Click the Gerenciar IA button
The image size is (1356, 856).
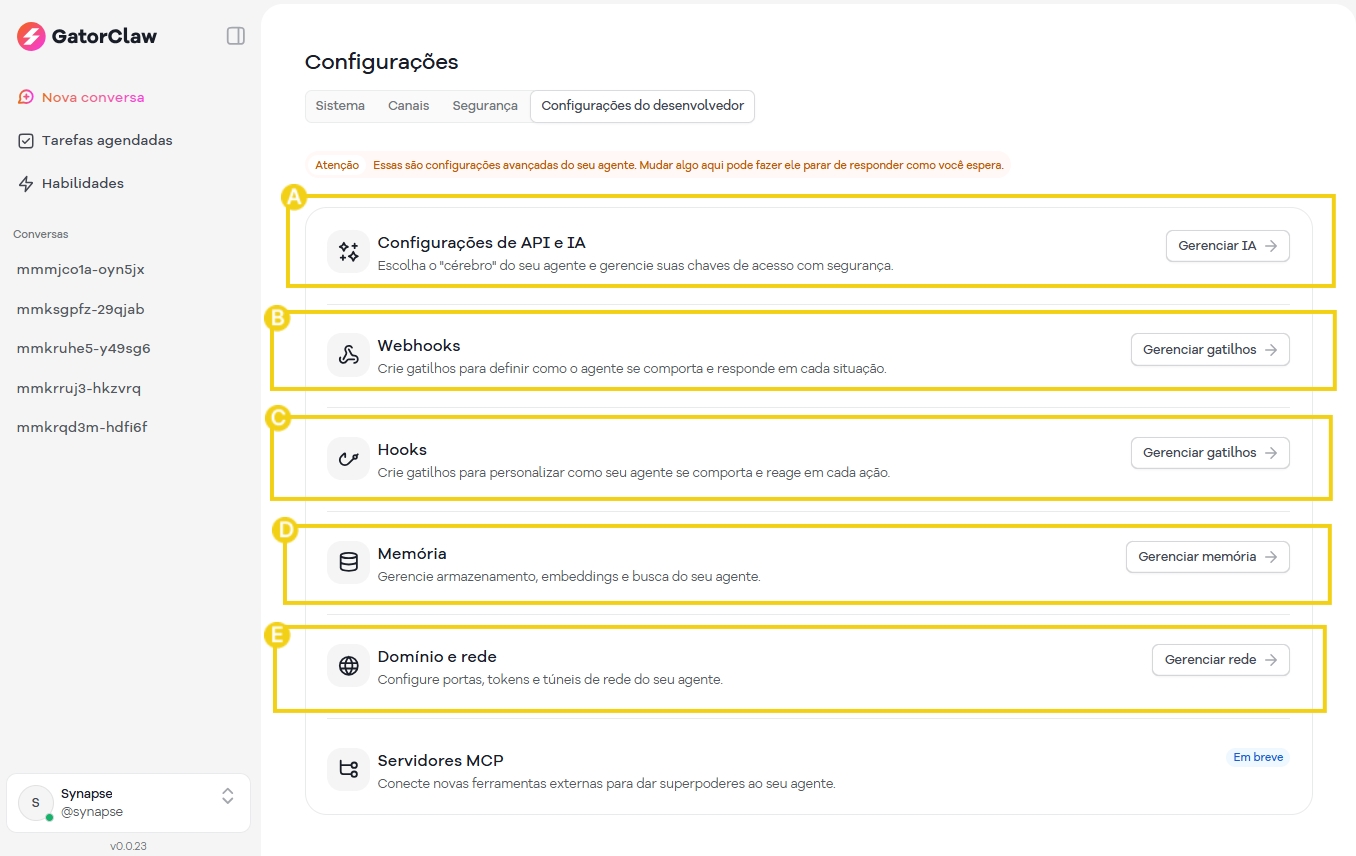point(1227,245)
